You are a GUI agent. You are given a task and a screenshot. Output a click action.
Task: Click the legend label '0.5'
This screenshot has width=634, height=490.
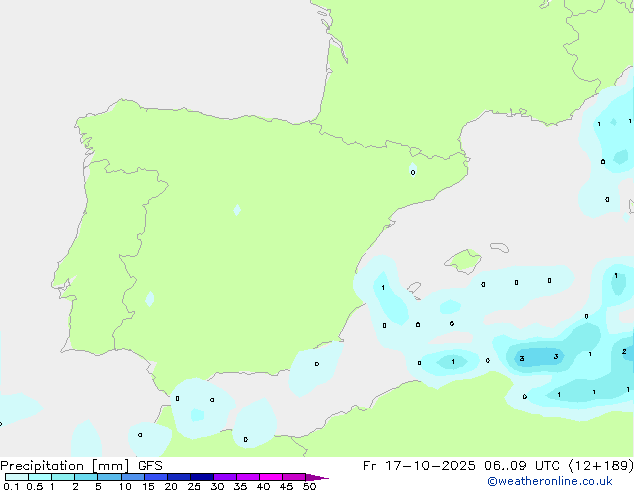(34, 486)
